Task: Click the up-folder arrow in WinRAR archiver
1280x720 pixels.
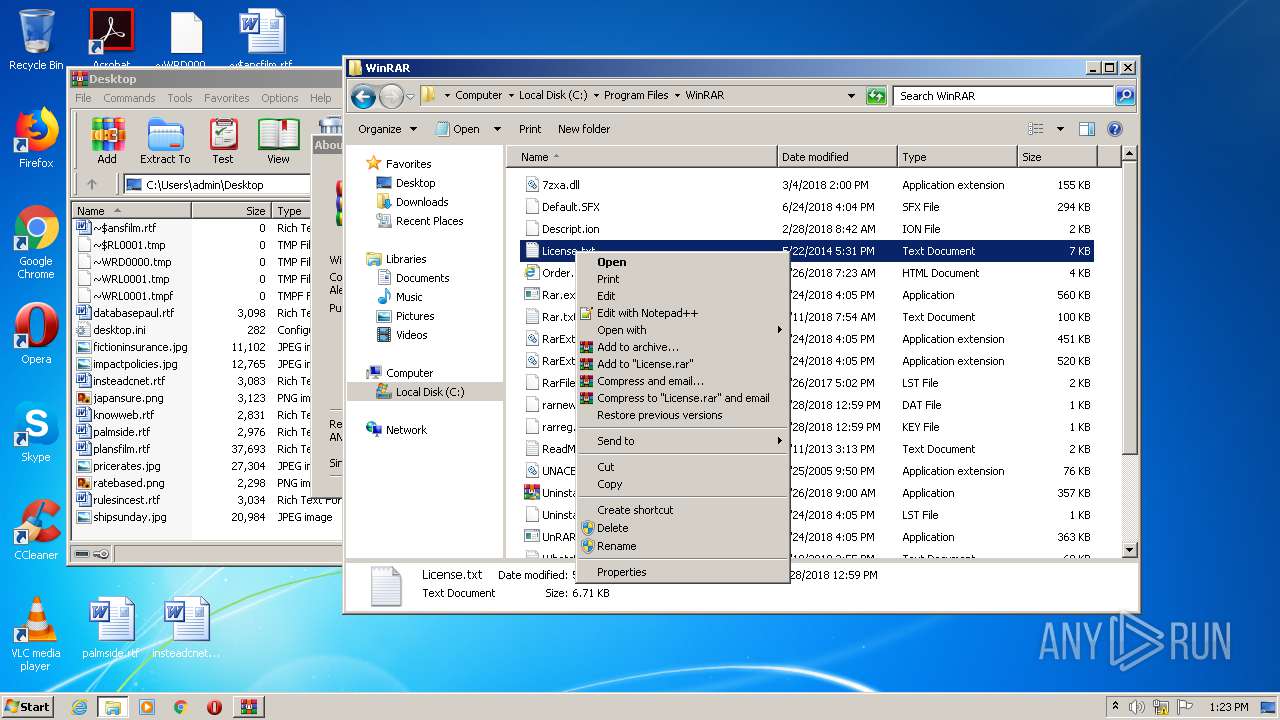Action: coord(92,184)
